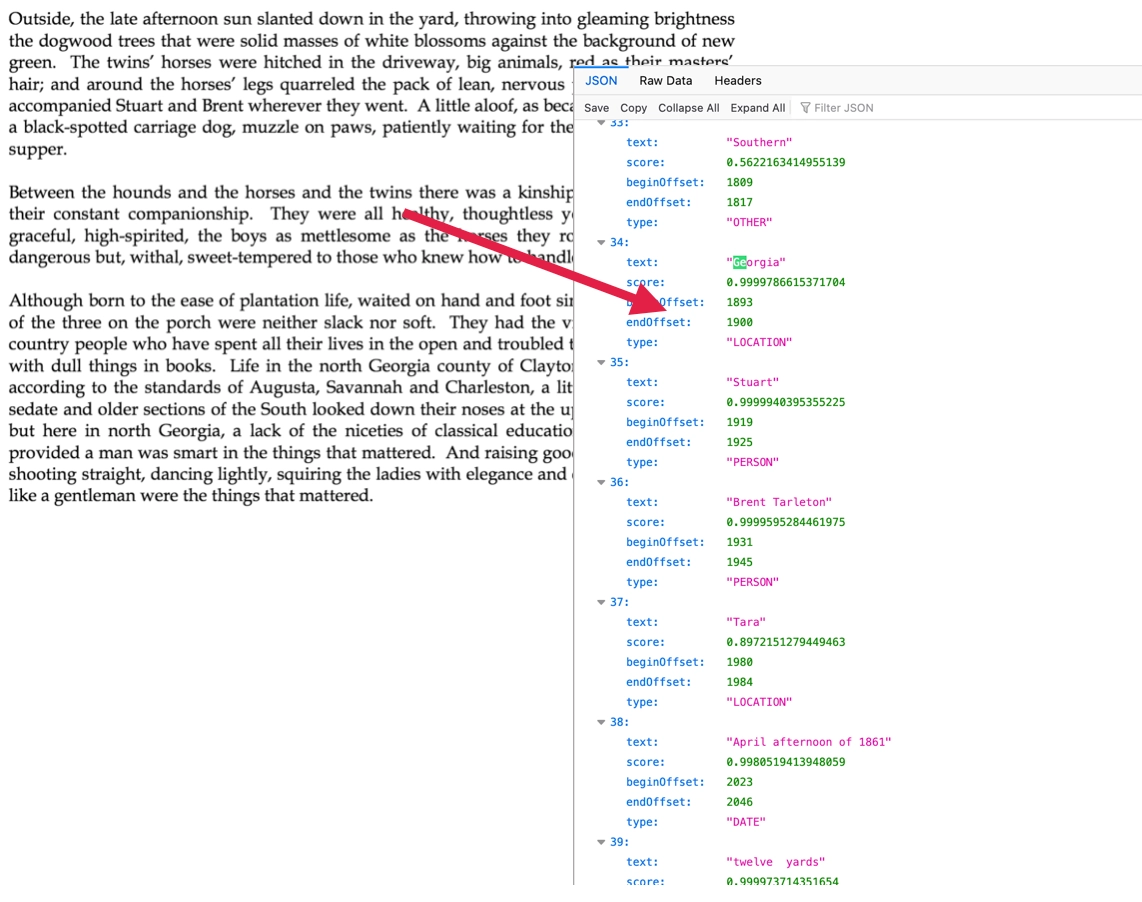The height and width of the screenshot is (902, 1142).
Task: Collapse entry 39 triangle
Action: tap(601, 842)
